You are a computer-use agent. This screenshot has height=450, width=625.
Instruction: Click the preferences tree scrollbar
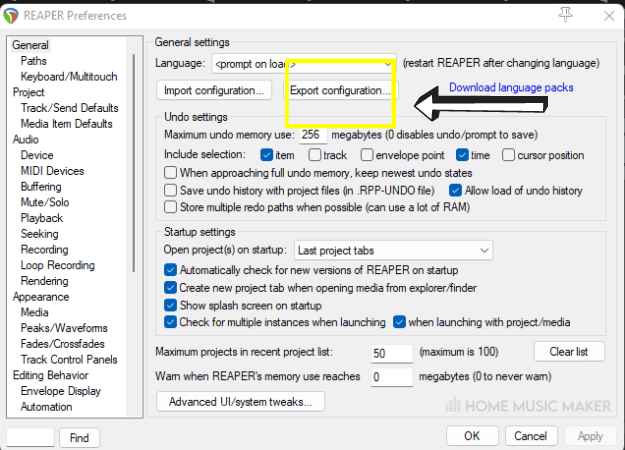click(134, 163)
